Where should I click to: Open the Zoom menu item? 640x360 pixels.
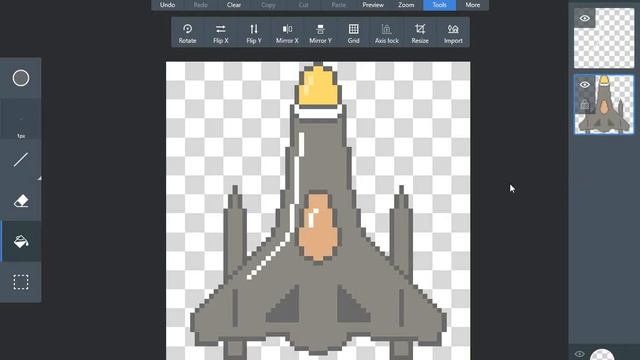406,5
